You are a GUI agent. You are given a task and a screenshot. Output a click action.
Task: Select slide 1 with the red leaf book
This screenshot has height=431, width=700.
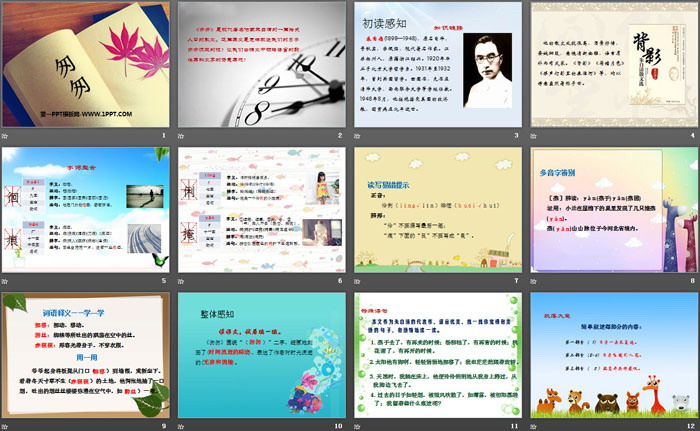[87, 64]
